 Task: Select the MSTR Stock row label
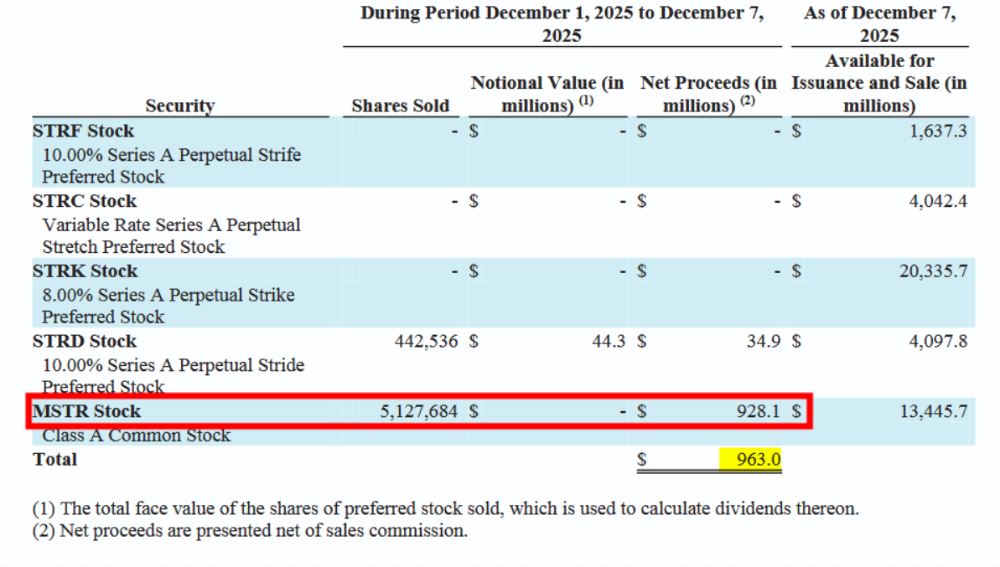click(87, 411)
